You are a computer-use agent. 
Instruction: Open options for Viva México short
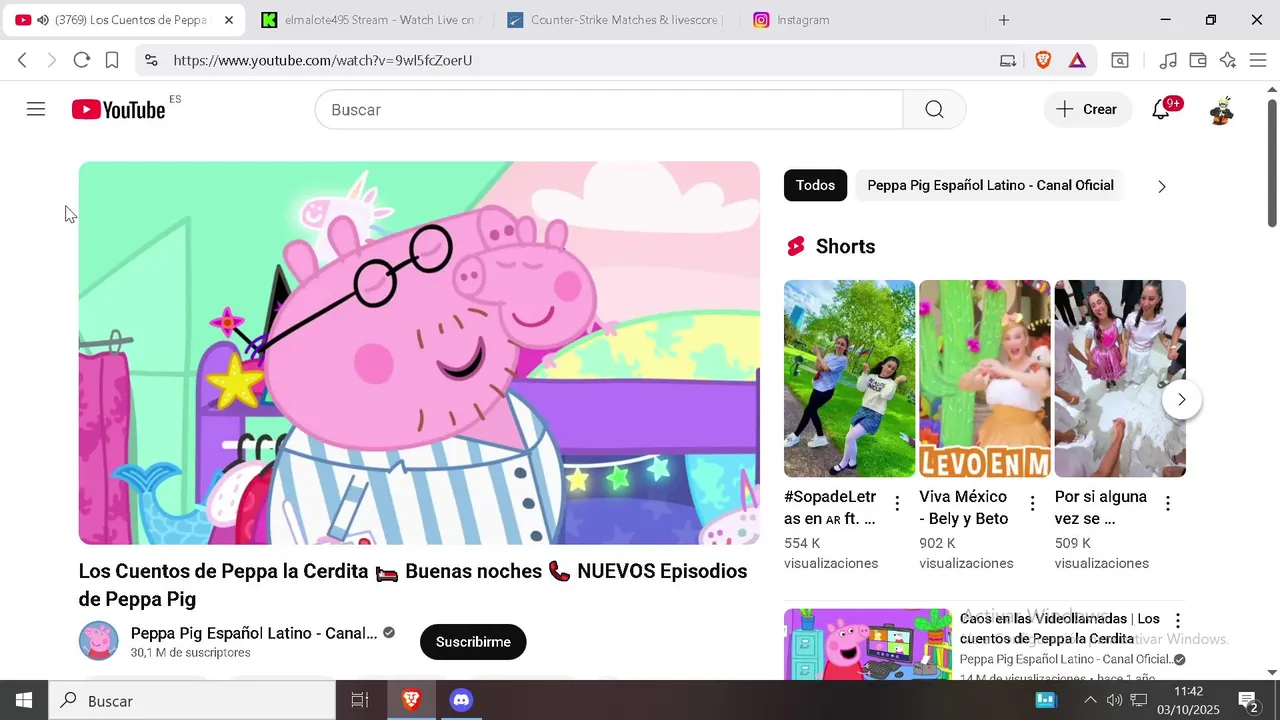click(x=1032, y=503)
